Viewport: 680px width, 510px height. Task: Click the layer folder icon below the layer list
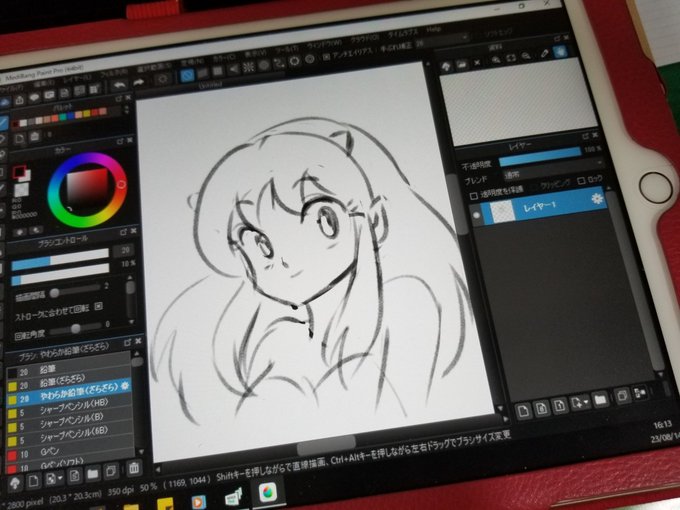click(x=601, y=399)
